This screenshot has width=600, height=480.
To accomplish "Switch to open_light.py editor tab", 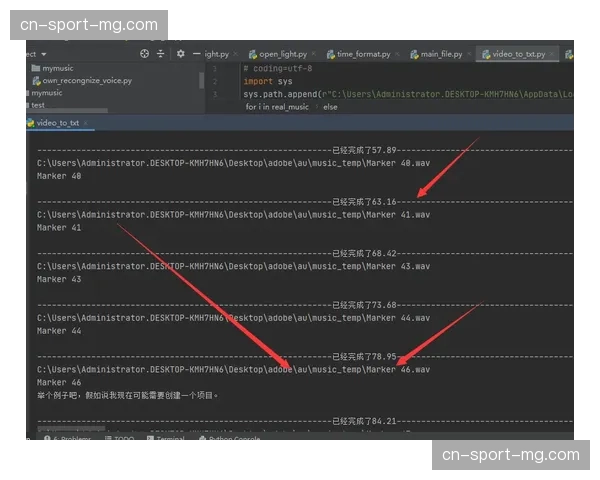I will 283,54.
